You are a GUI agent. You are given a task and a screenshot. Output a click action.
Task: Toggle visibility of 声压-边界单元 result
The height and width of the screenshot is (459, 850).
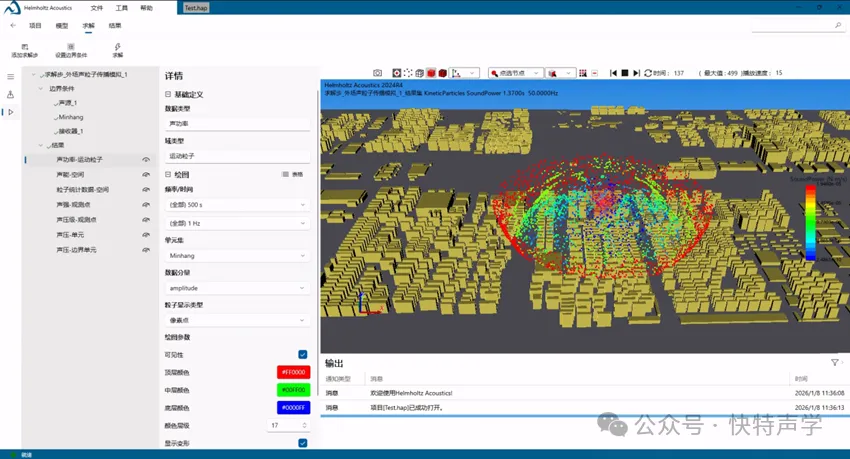pyautogui.click(x=146, y=250)
